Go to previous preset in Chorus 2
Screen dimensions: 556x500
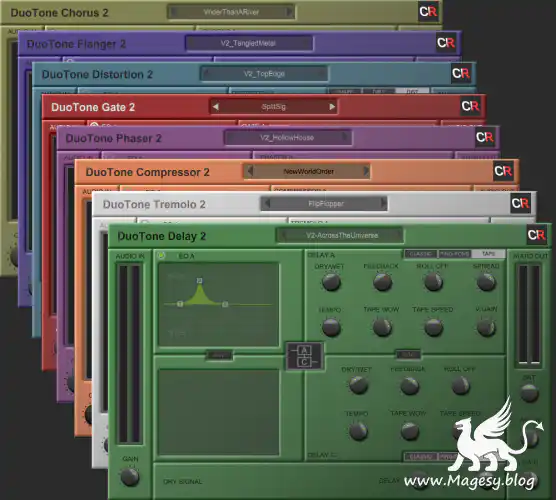click(173, 12)
